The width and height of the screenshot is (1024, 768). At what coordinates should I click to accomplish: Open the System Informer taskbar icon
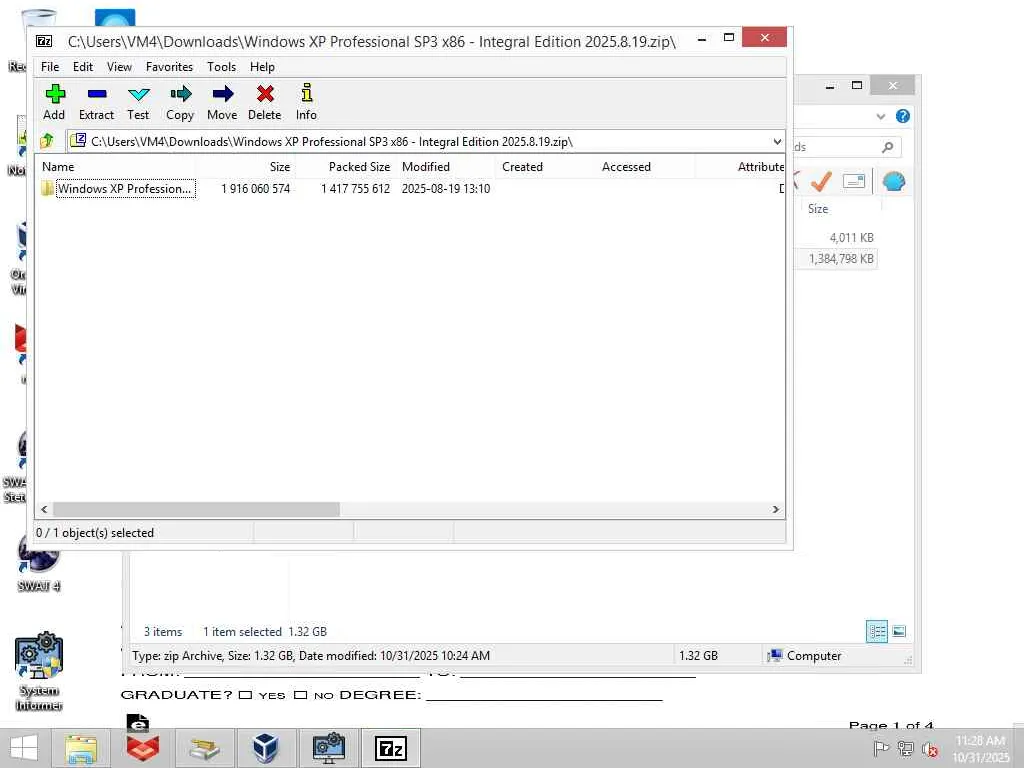(328, 748)
